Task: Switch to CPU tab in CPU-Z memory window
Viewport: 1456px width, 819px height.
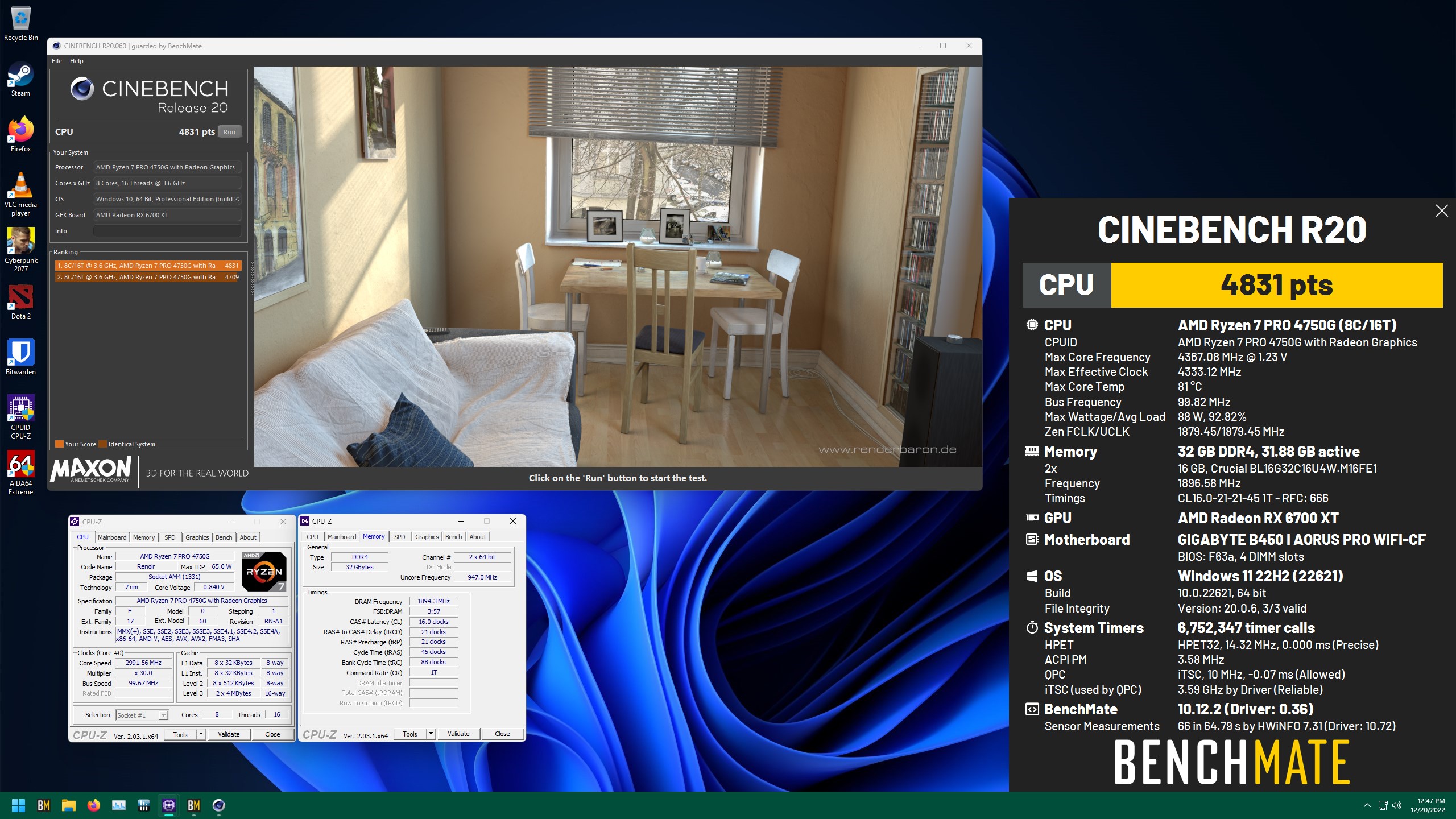Action: 312,537
